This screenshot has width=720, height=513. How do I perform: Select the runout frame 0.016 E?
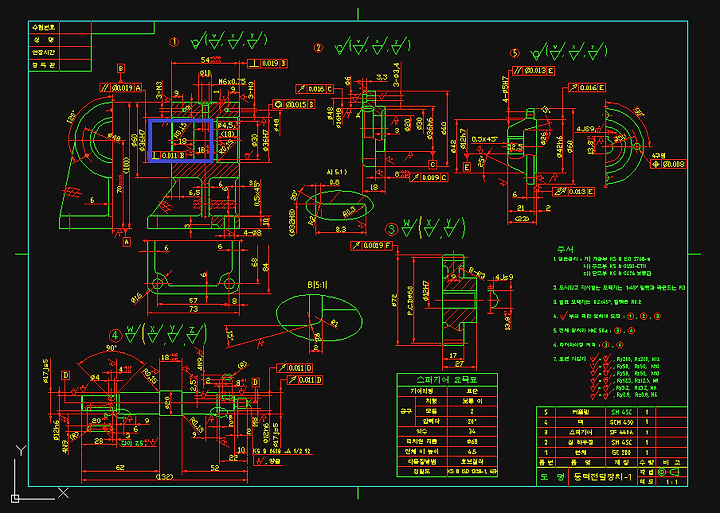point(586,87)
